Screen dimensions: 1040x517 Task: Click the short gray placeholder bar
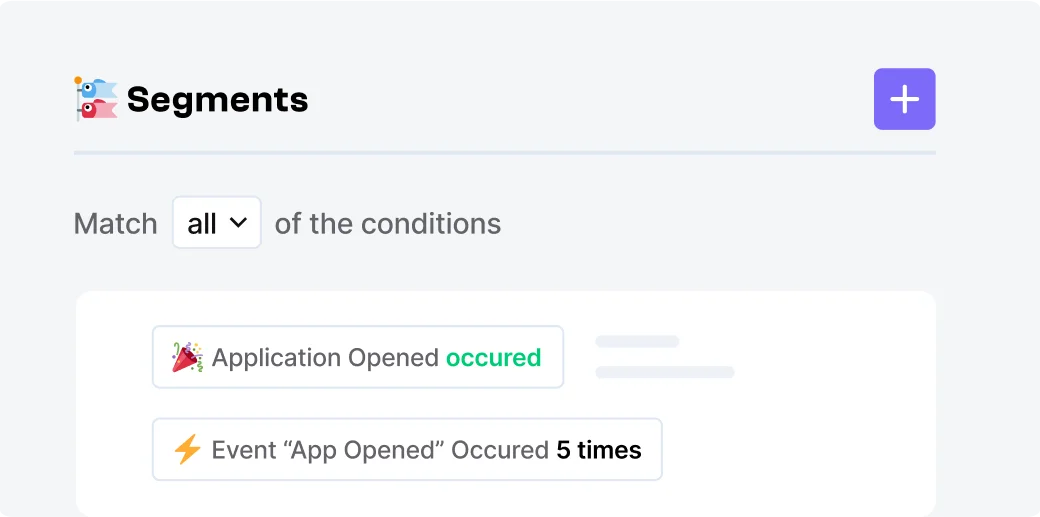tap(637, 342)
